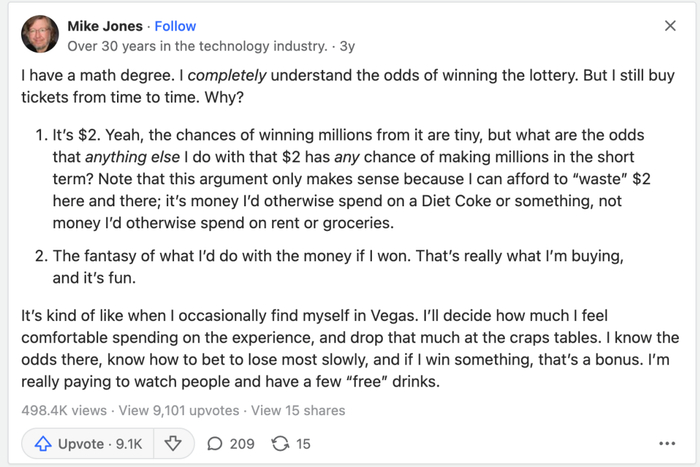Follow Mike Jones
This screenshot has width=700, height=467.
pos(175,26)
